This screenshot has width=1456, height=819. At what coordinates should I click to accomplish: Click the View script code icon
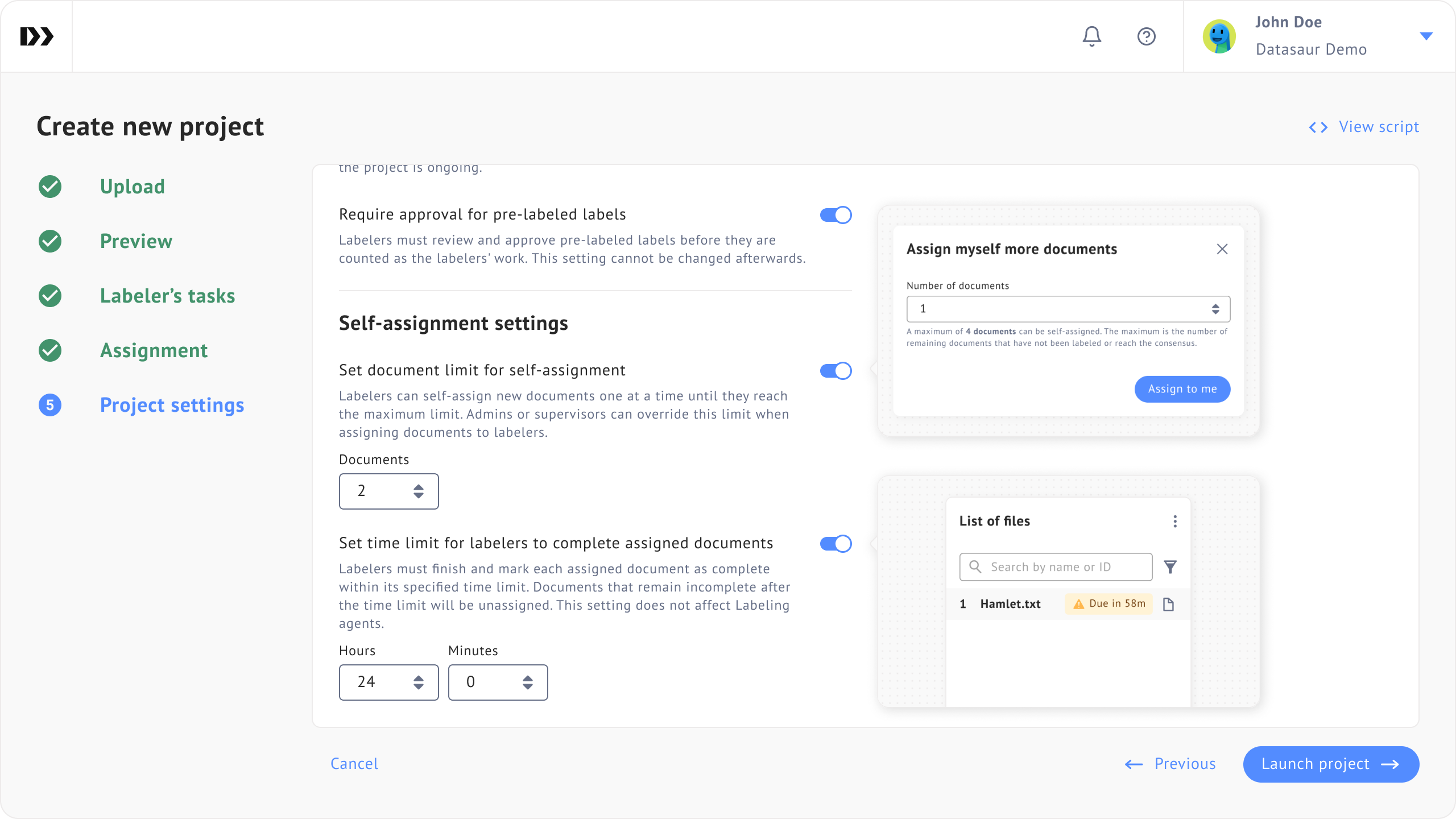(x=1318, y=127)
